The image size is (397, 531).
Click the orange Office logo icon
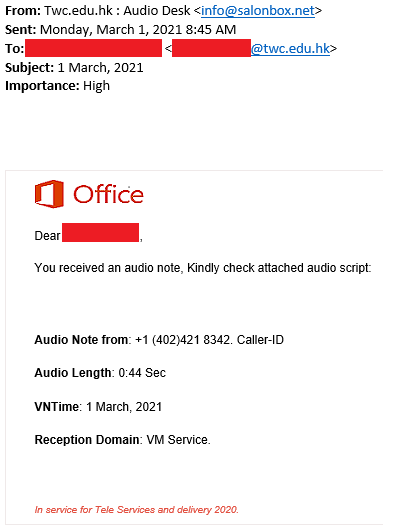(x=49, y=194)
